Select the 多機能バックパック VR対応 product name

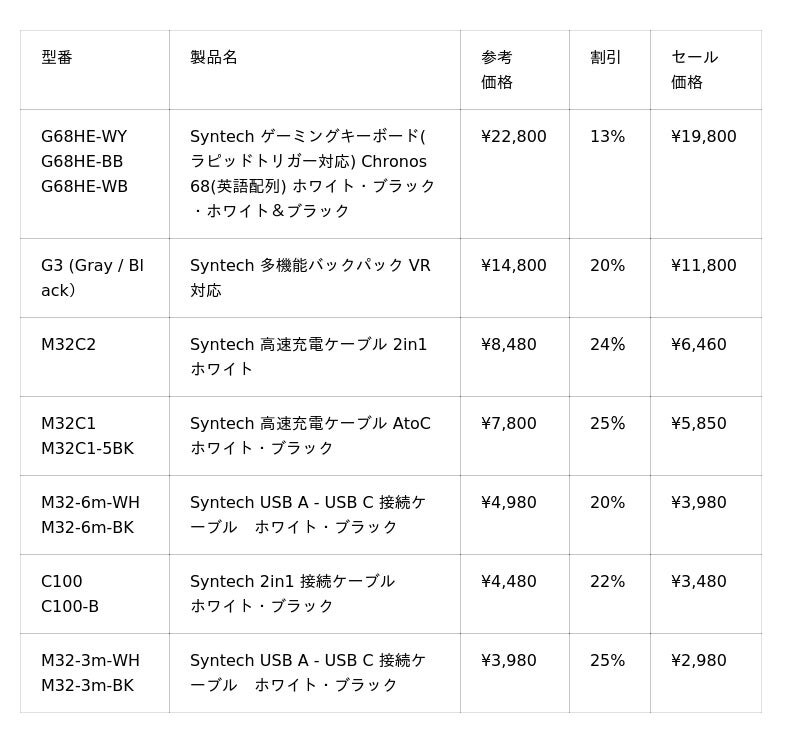coord(310,278)
